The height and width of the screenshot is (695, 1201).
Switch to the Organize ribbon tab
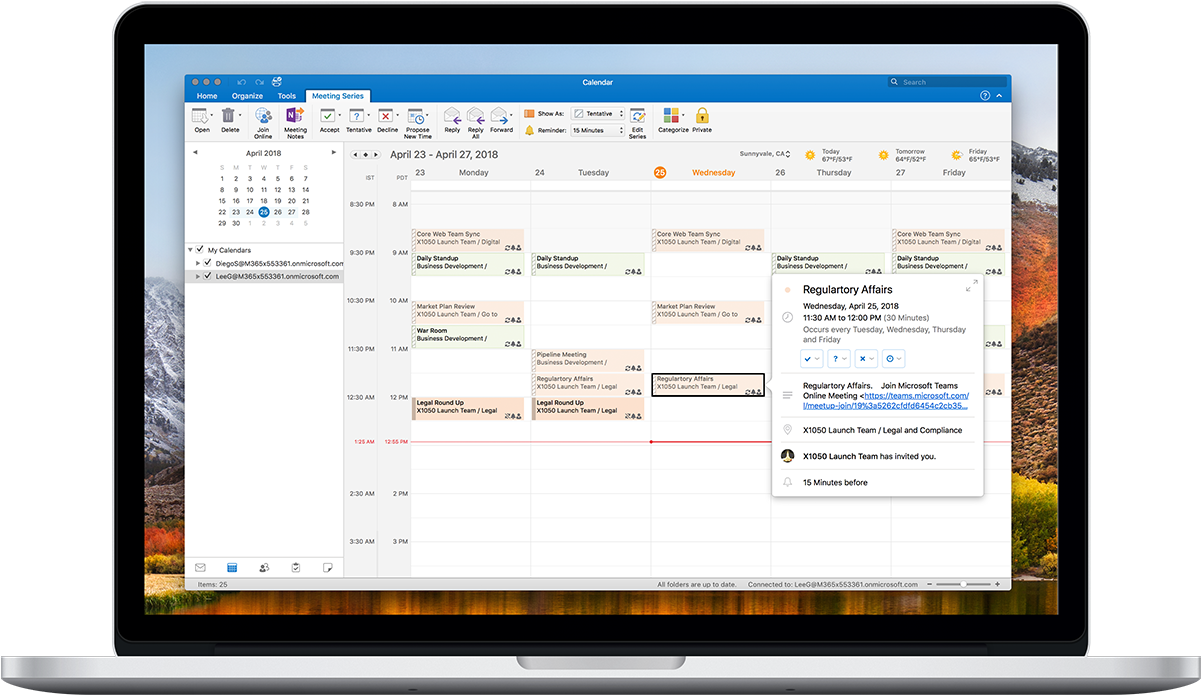pyautogui.click(x=247, y=95)
